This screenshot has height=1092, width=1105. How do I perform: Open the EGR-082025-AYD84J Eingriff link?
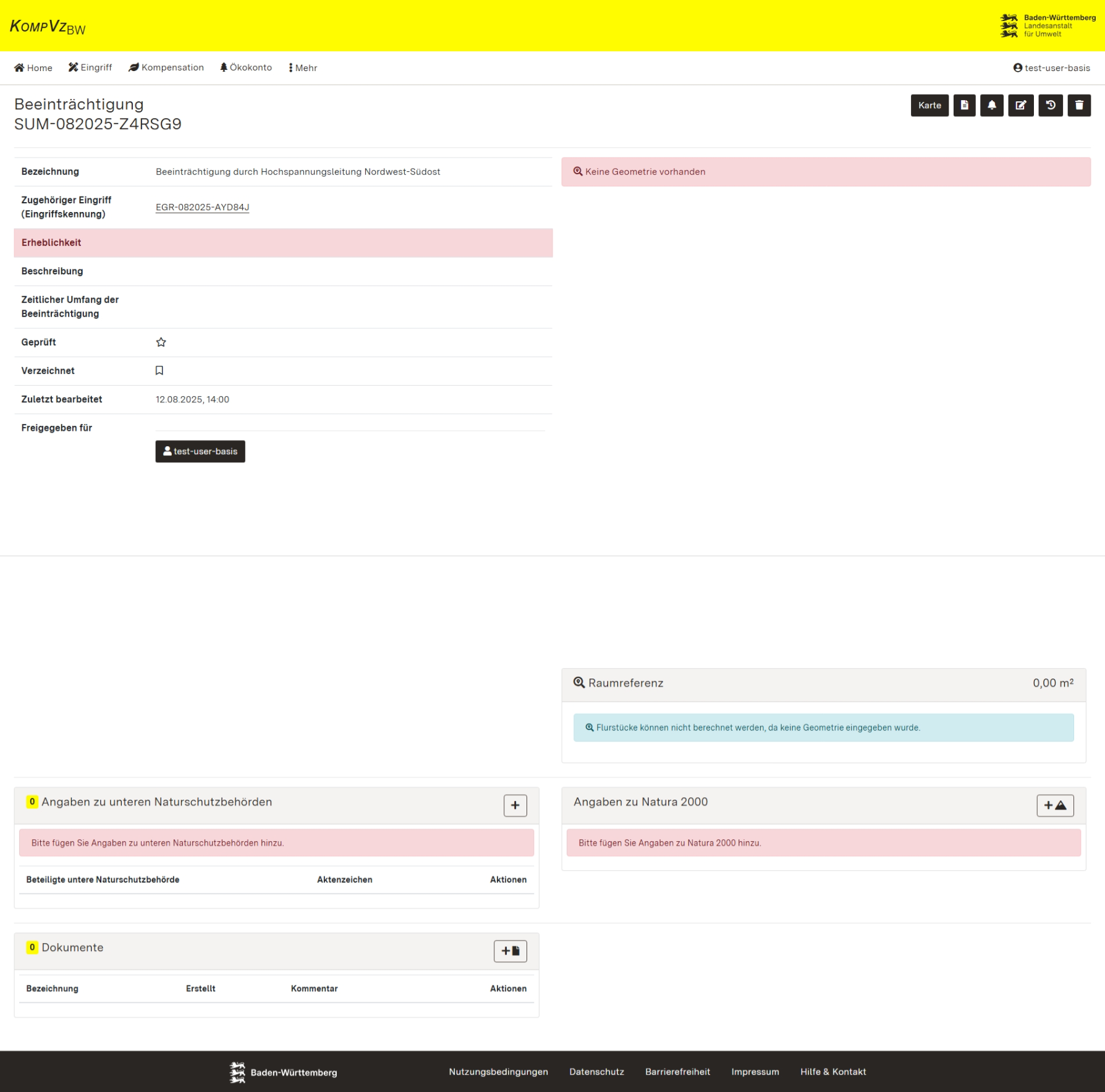pyautogui.click(x=202, y=207)
